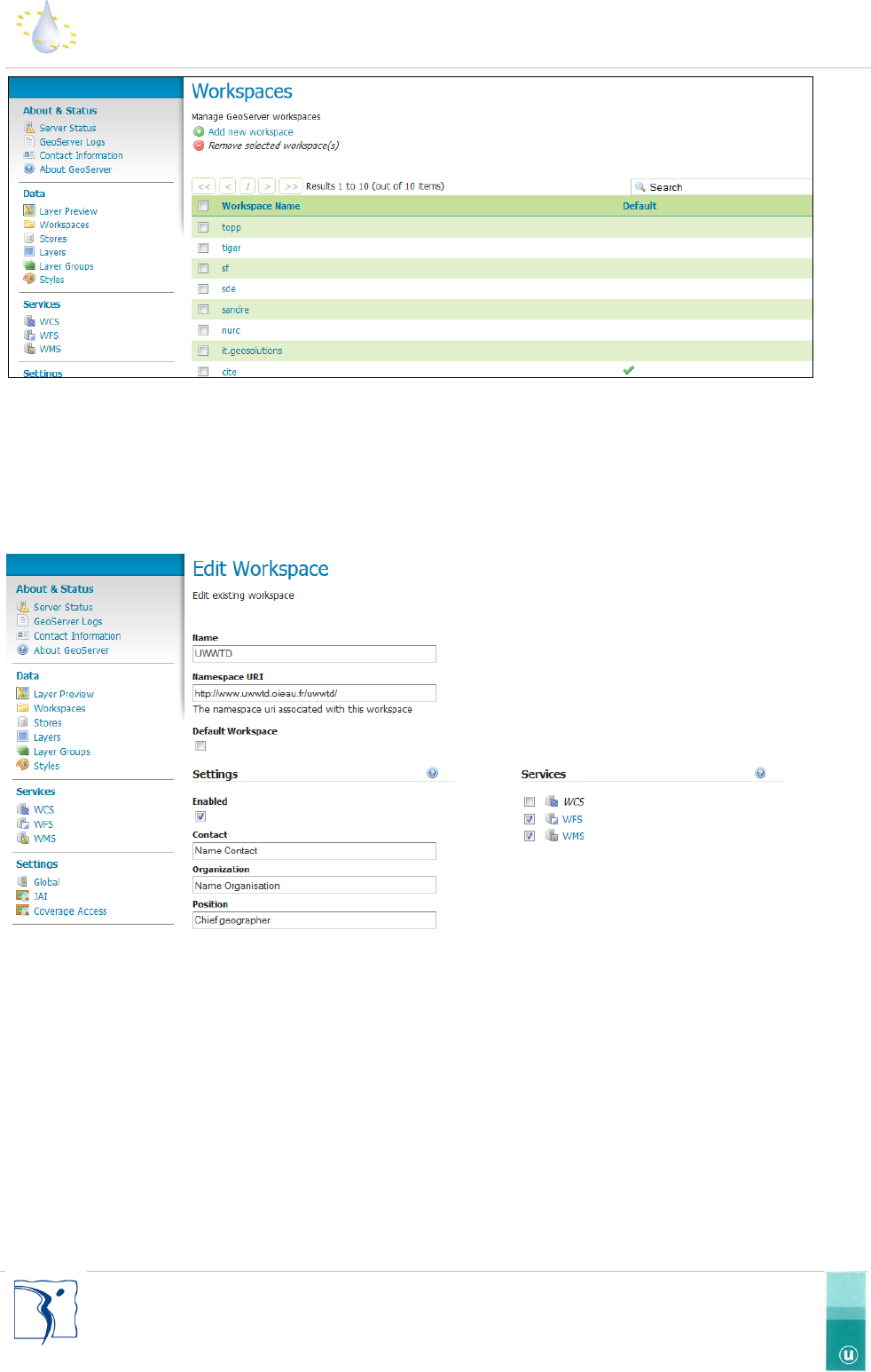The image size is (871, 1372).
Task: Click WCS sidebar icon on Workspaces list page
Action: (29, 321)
